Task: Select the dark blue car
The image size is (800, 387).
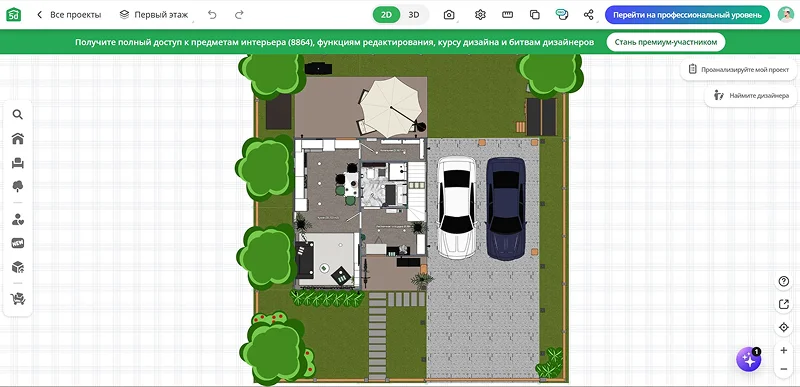Action: pos(506,208)
